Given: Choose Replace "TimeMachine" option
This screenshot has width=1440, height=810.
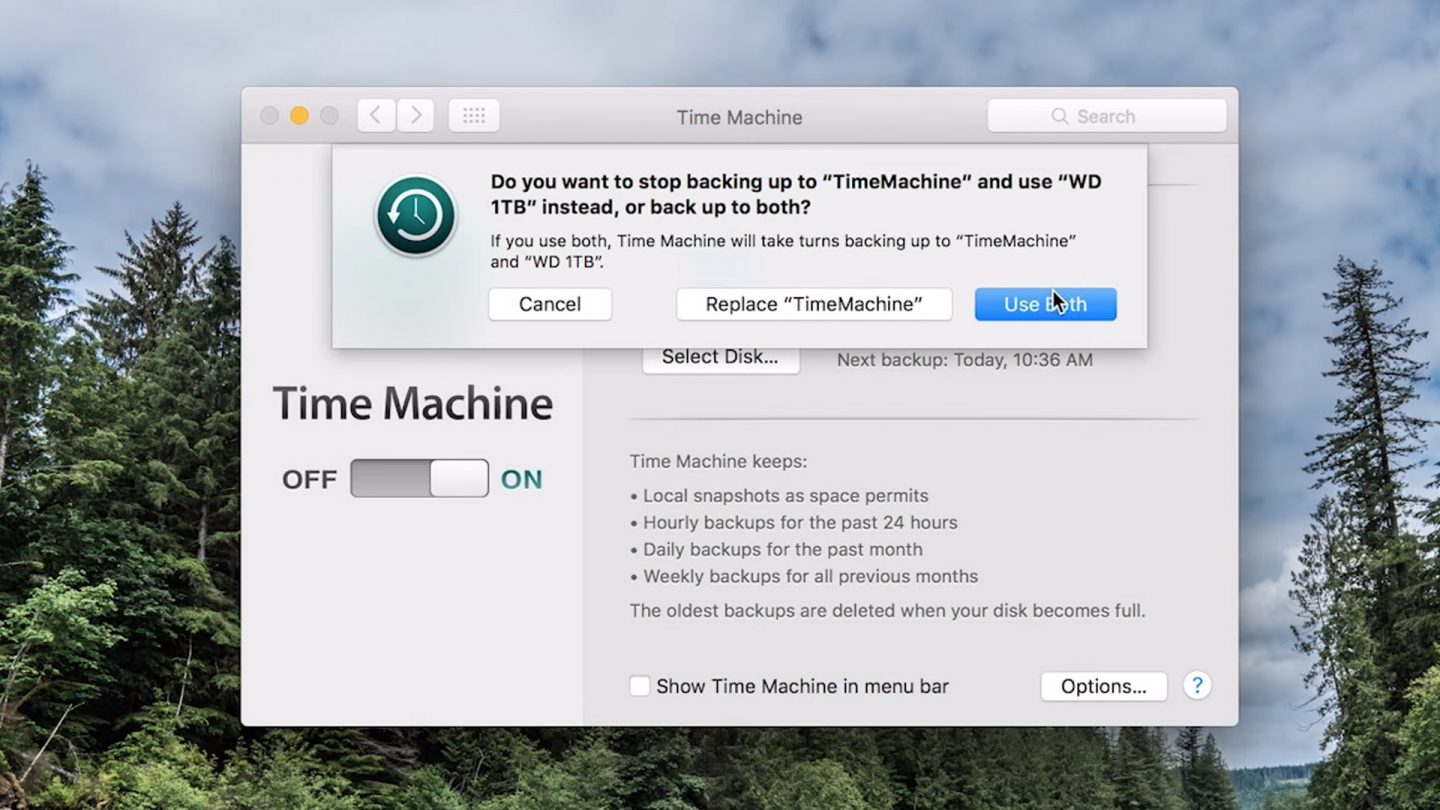Looking at the screenshot, I should (x=814, y=304).
